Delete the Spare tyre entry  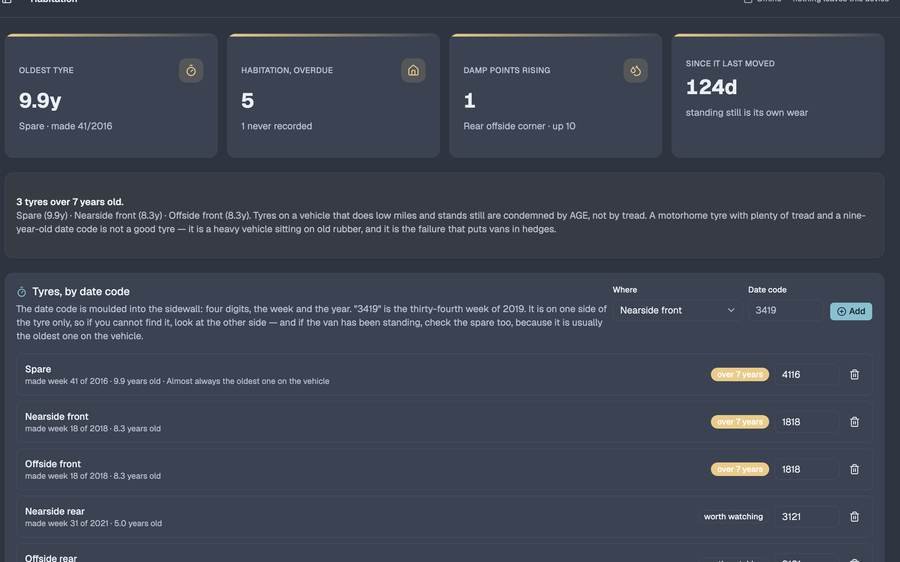[854, 374]
